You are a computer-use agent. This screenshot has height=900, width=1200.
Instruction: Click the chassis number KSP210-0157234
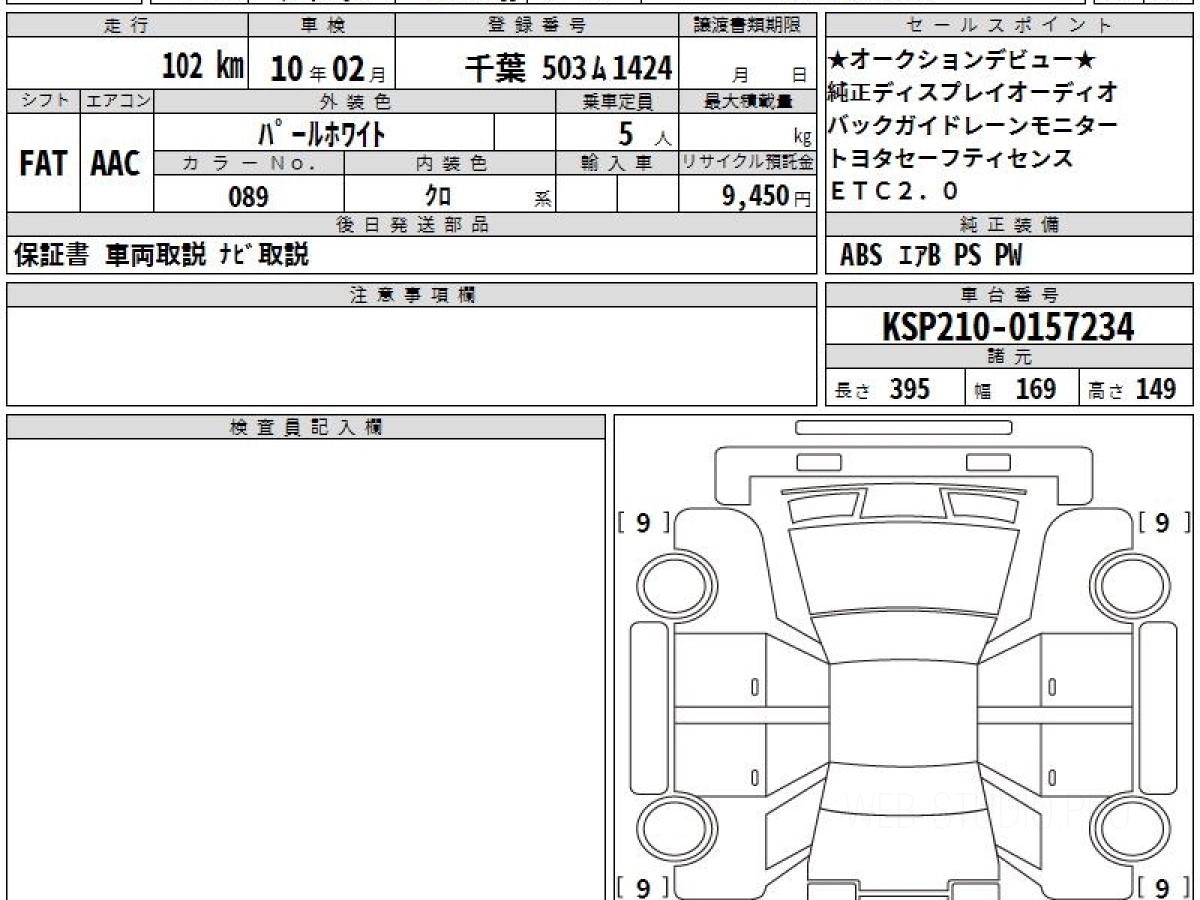point(1008,326)
